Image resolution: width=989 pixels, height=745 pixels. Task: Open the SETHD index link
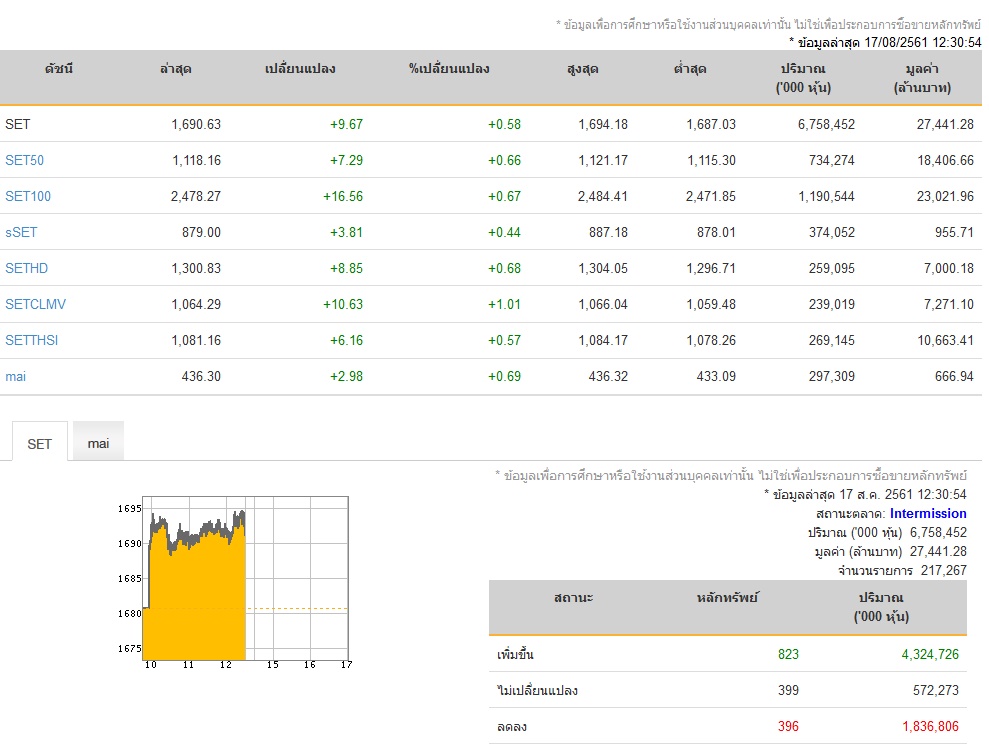click(x=26, y=268)
